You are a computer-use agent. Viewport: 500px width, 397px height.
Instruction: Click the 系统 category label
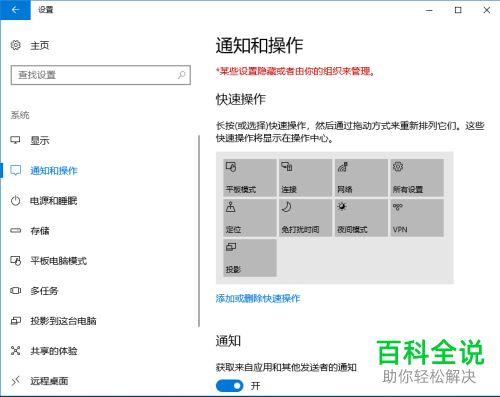(x=20, y=115)
